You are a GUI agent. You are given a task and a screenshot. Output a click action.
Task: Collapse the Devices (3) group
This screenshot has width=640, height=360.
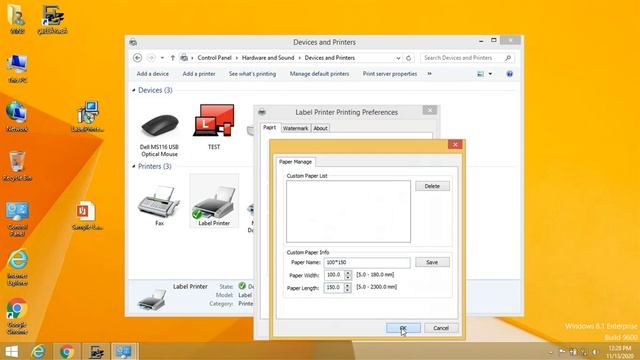click(134, 90)
